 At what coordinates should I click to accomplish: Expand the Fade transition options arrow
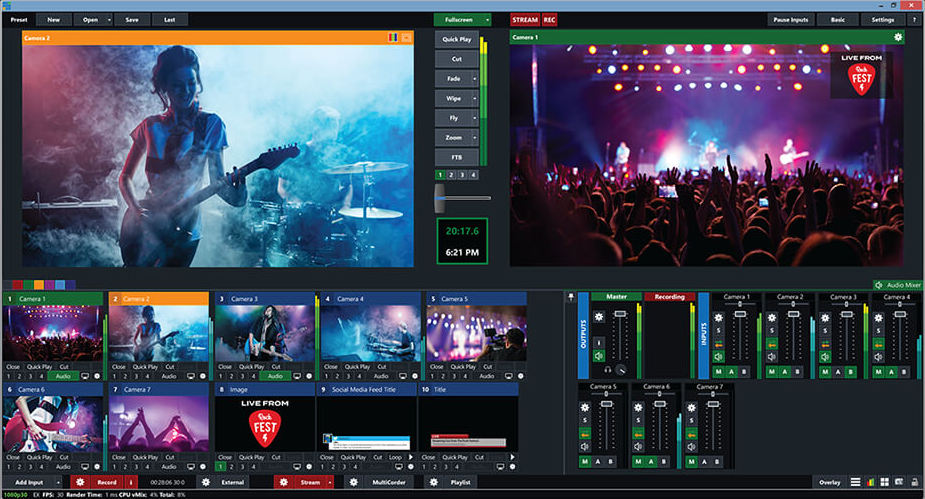(x=474, y=78)
